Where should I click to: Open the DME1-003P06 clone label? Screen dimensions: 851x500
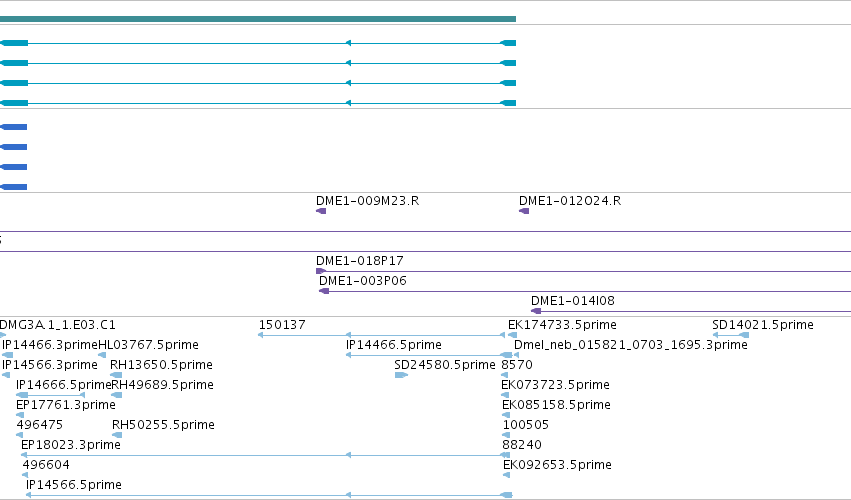point(363,281)
